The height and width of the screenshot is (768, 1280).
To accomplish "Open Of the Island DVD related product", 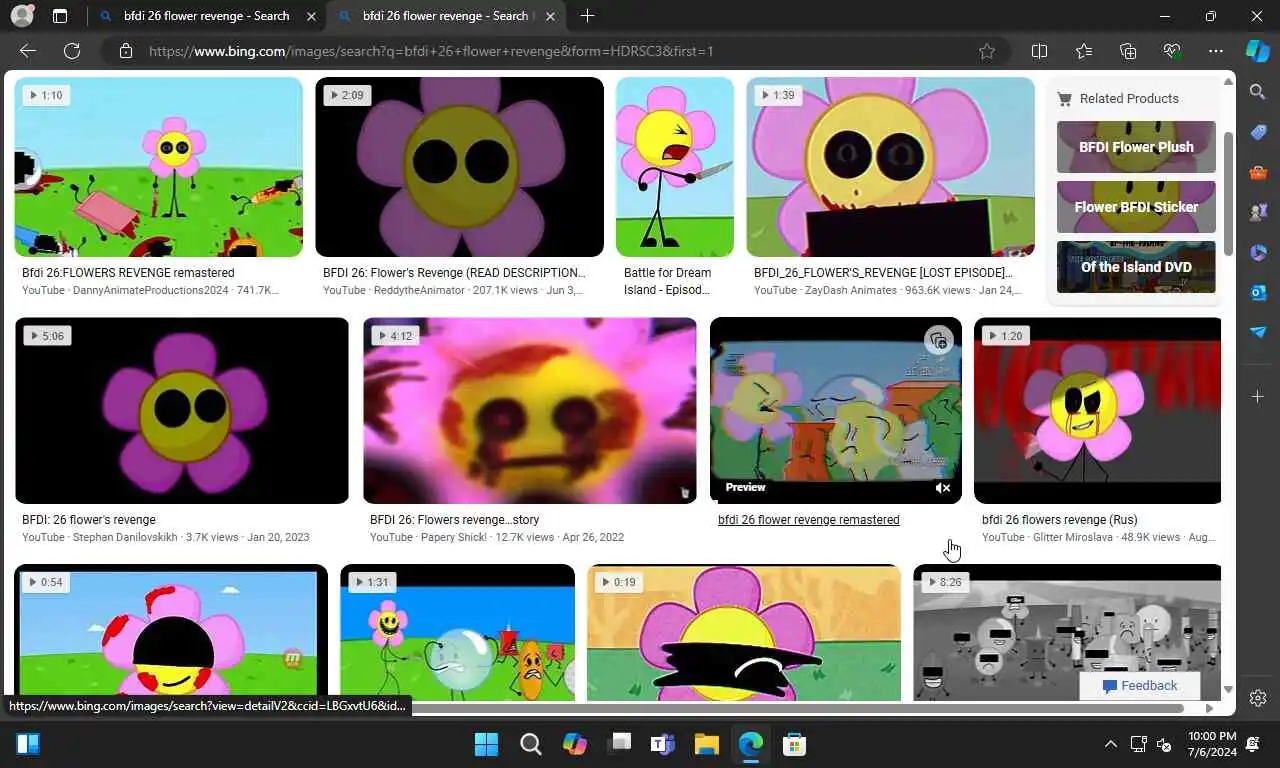I will (x=1136, y=267).
